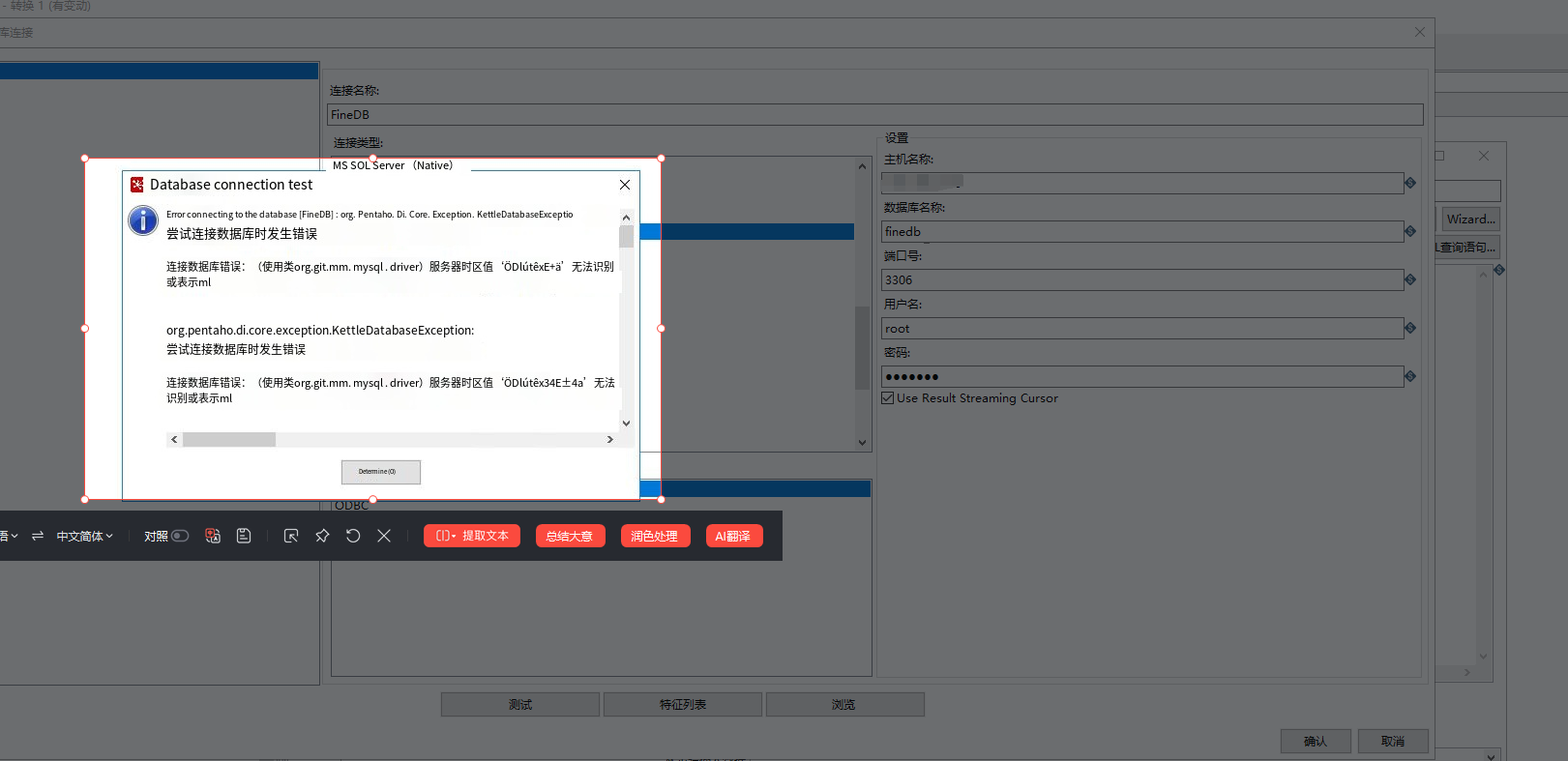Click the variable diamond icon beside 密码
Screen dimensions: 1568x761
tap(1410, 376)
